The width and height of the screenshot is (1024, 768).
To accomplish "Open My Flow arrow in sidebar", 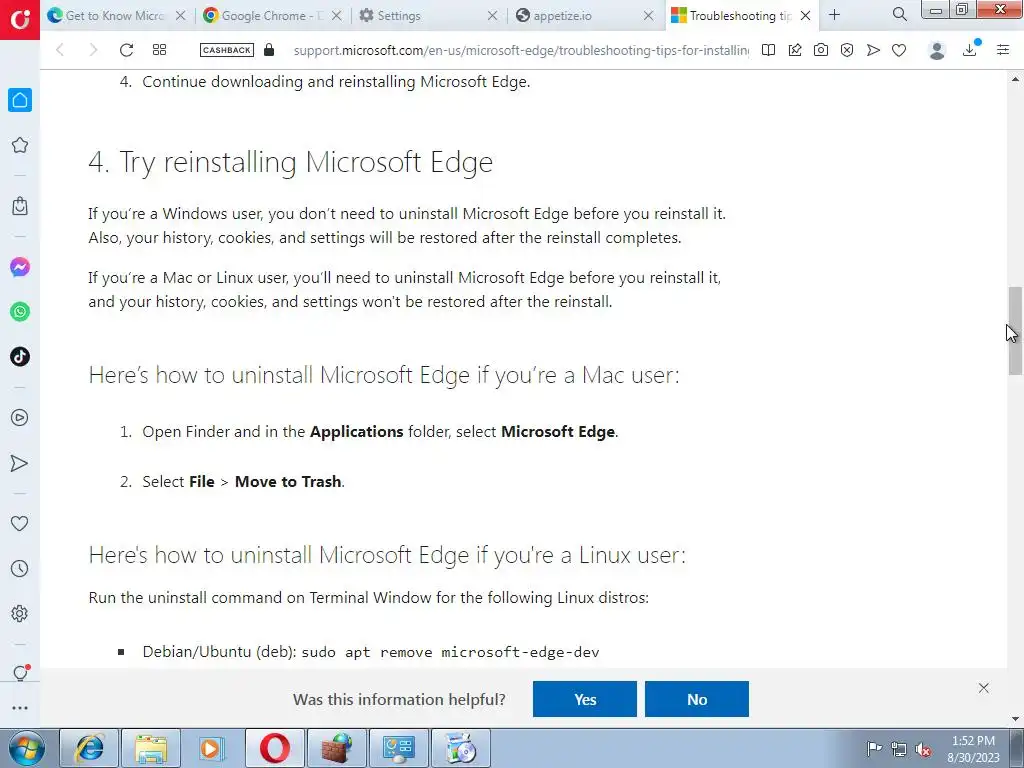I will point(20,463).
